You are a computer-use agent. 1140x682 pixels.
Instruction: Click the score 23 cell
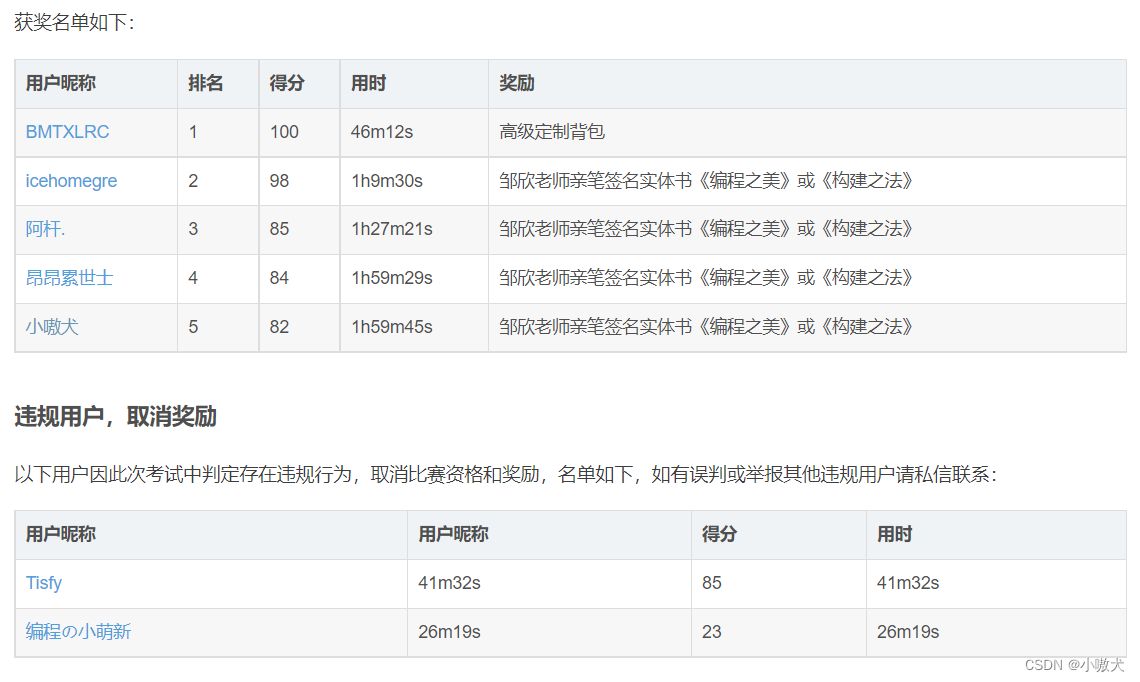pyautogui.click(x=779, y=633)
